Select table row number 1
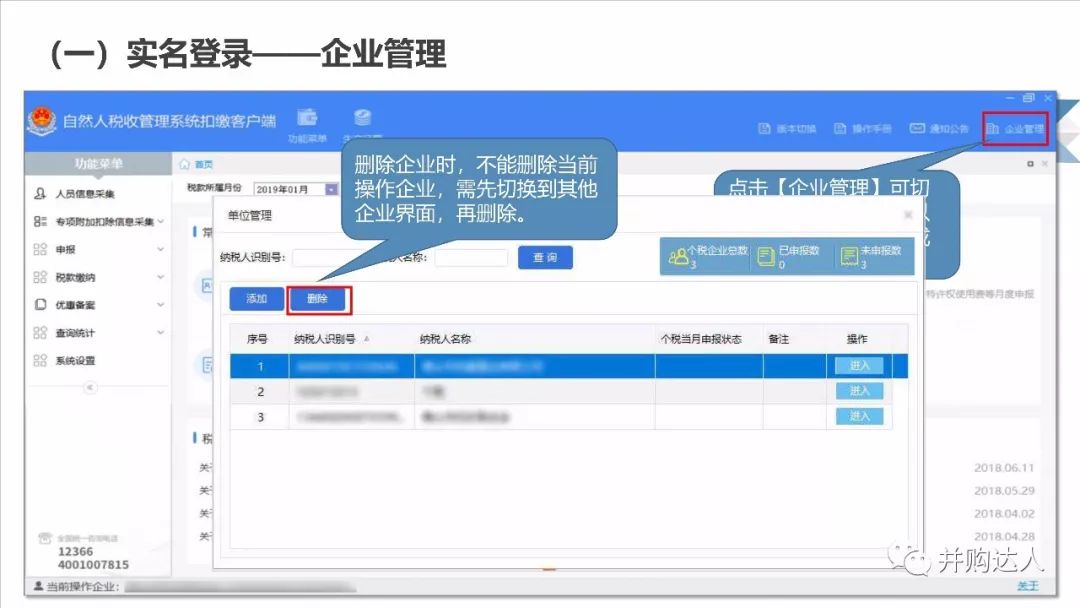Screen dimensions: 1080x608 coord(569,366)
